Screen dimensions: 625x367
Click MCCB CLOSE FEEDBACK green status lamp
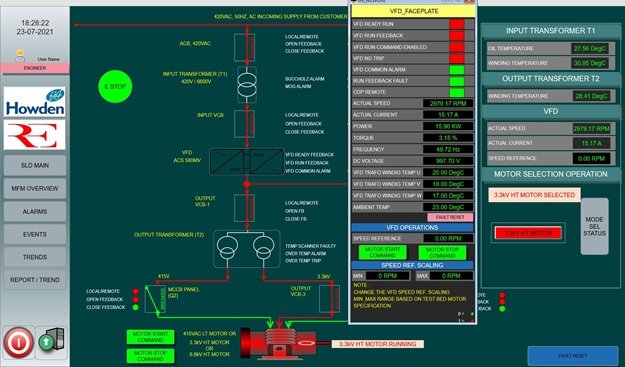click(136, 307)
